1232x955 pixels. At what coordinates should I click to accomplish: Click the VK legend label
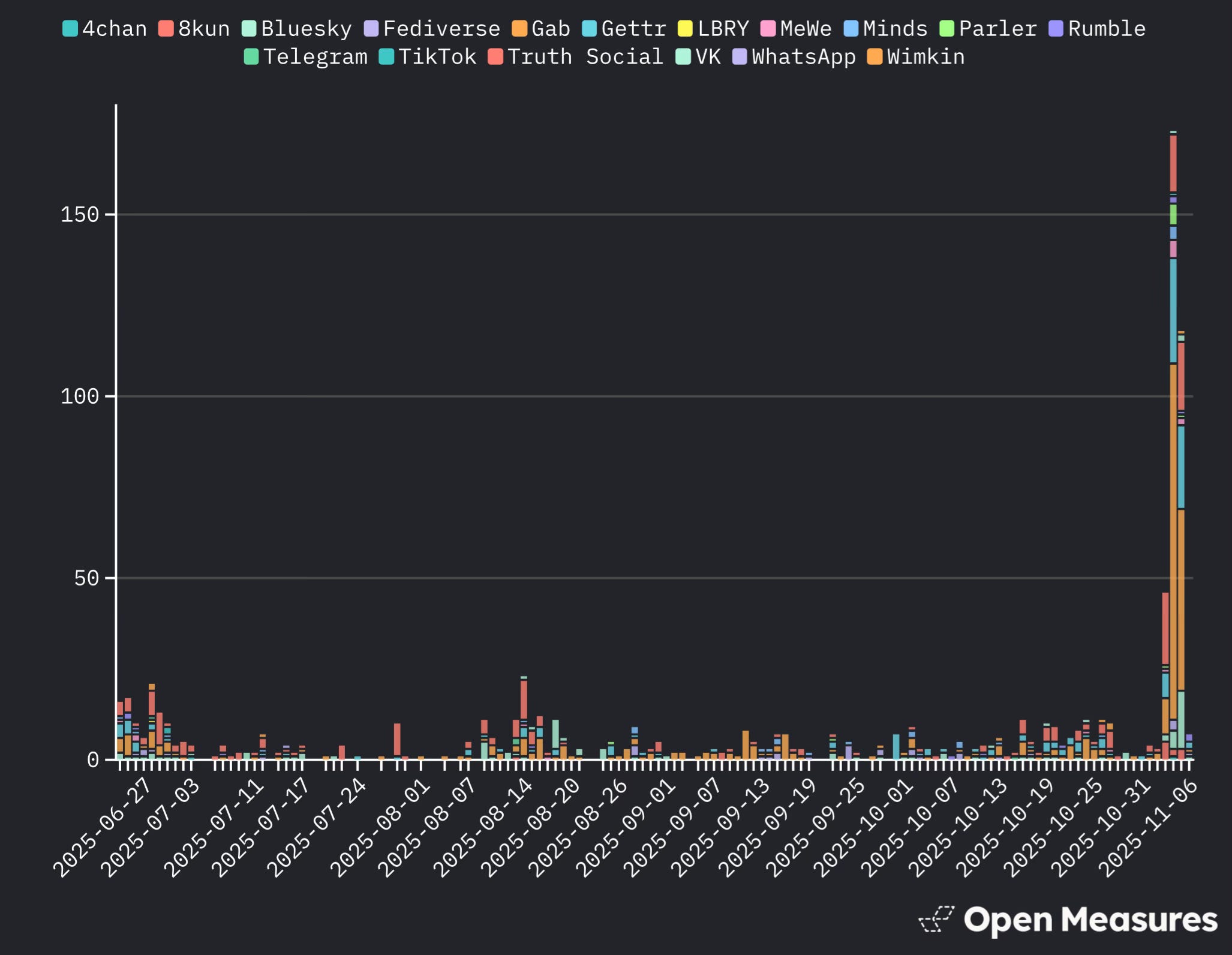click(x=708, y=57)
